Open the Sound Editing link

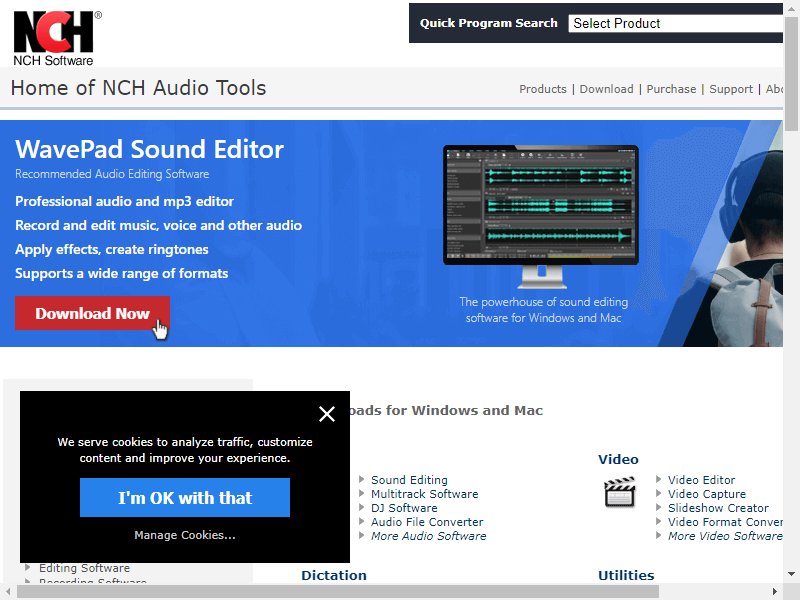tap(409, 480)
